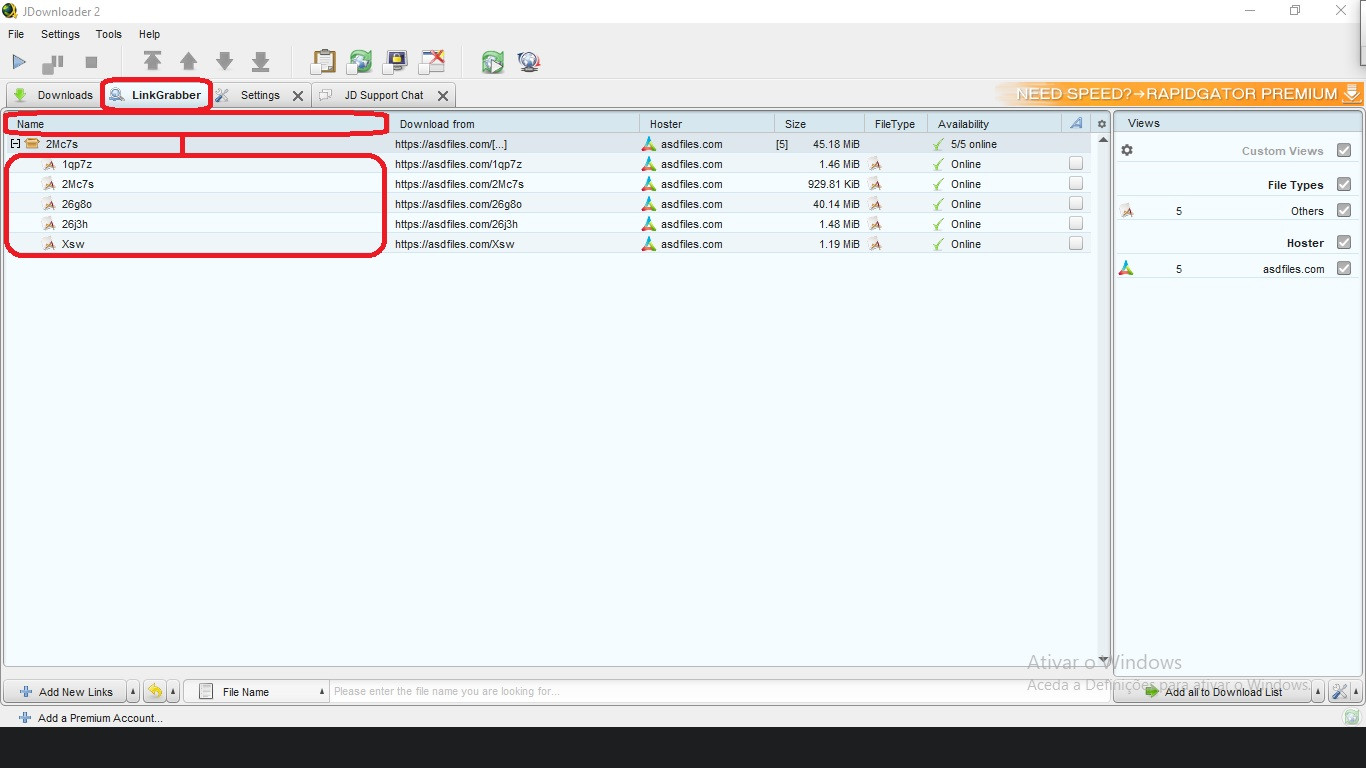Switch to the LinkGrabber tab
This screenshot has width=1366, height=768.
tap(156, 95)
